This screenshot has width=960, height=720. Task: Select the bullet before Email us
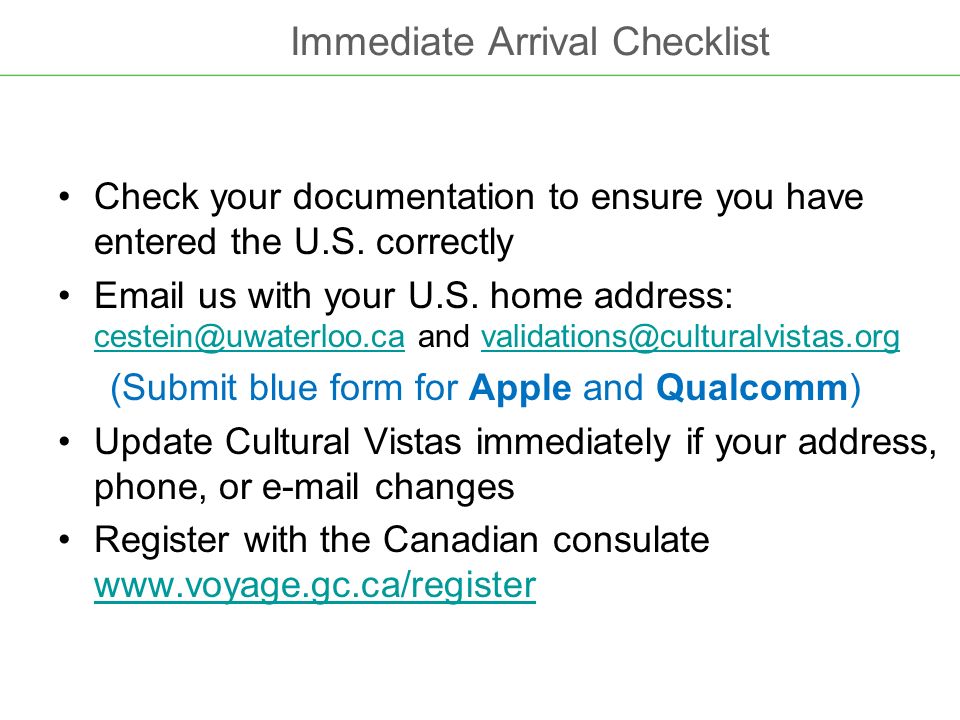(x=65, y=296)
